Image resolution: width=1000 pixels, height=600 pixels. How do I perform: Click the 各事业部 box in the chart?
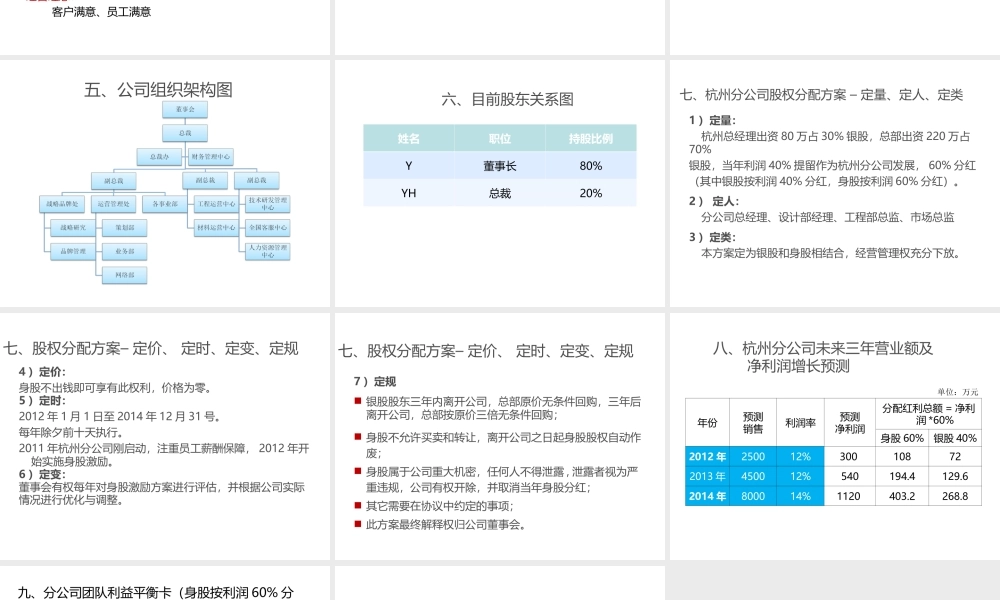(166, 203)
